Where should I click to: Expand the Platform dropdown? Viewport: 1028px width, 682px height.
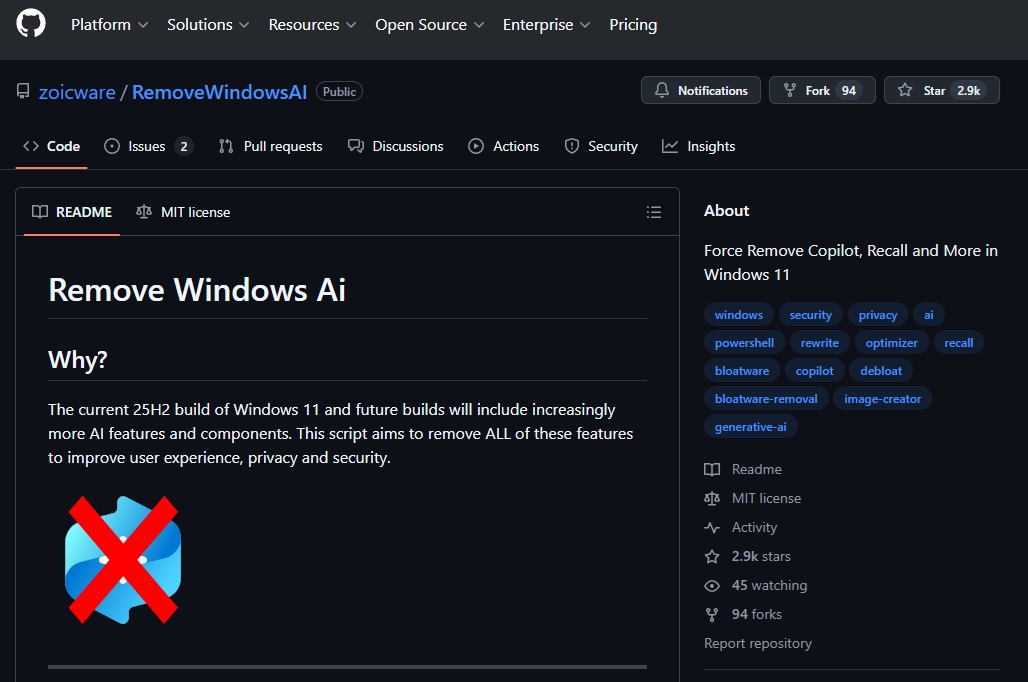tap(108, 24)
